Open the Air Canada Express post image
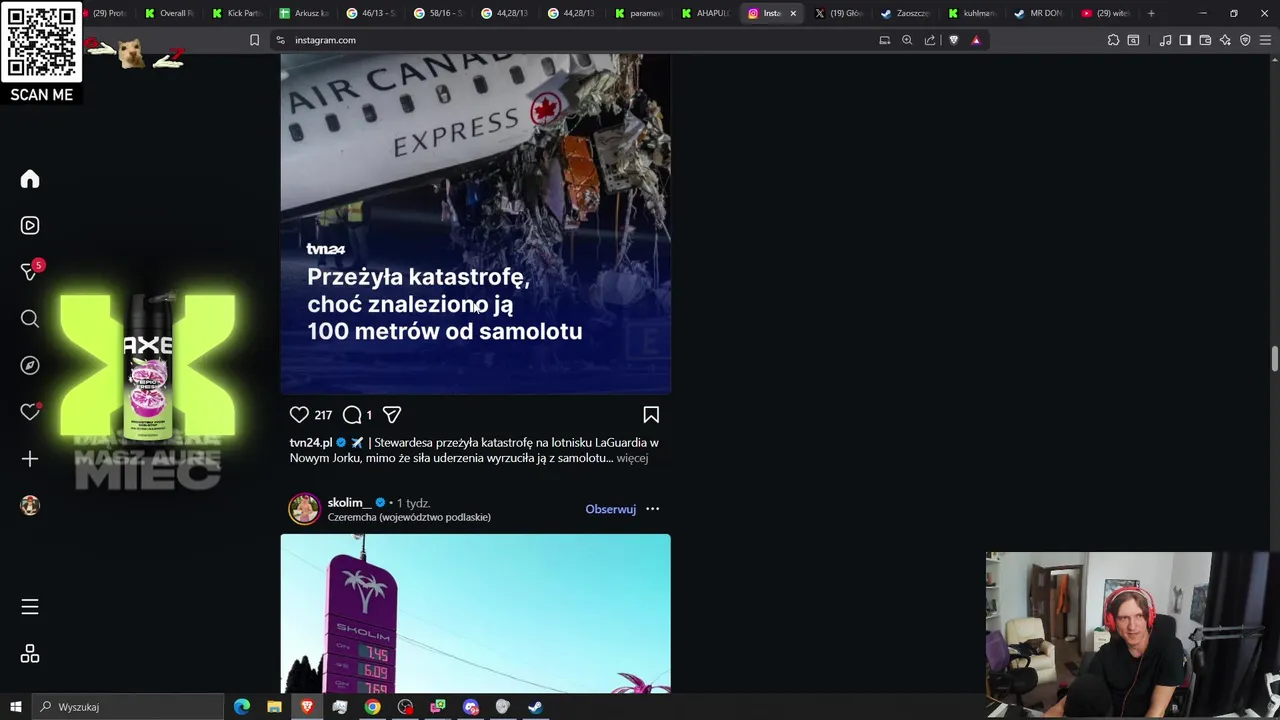The width and height of the screenshot is (1280, 720). 475,224
